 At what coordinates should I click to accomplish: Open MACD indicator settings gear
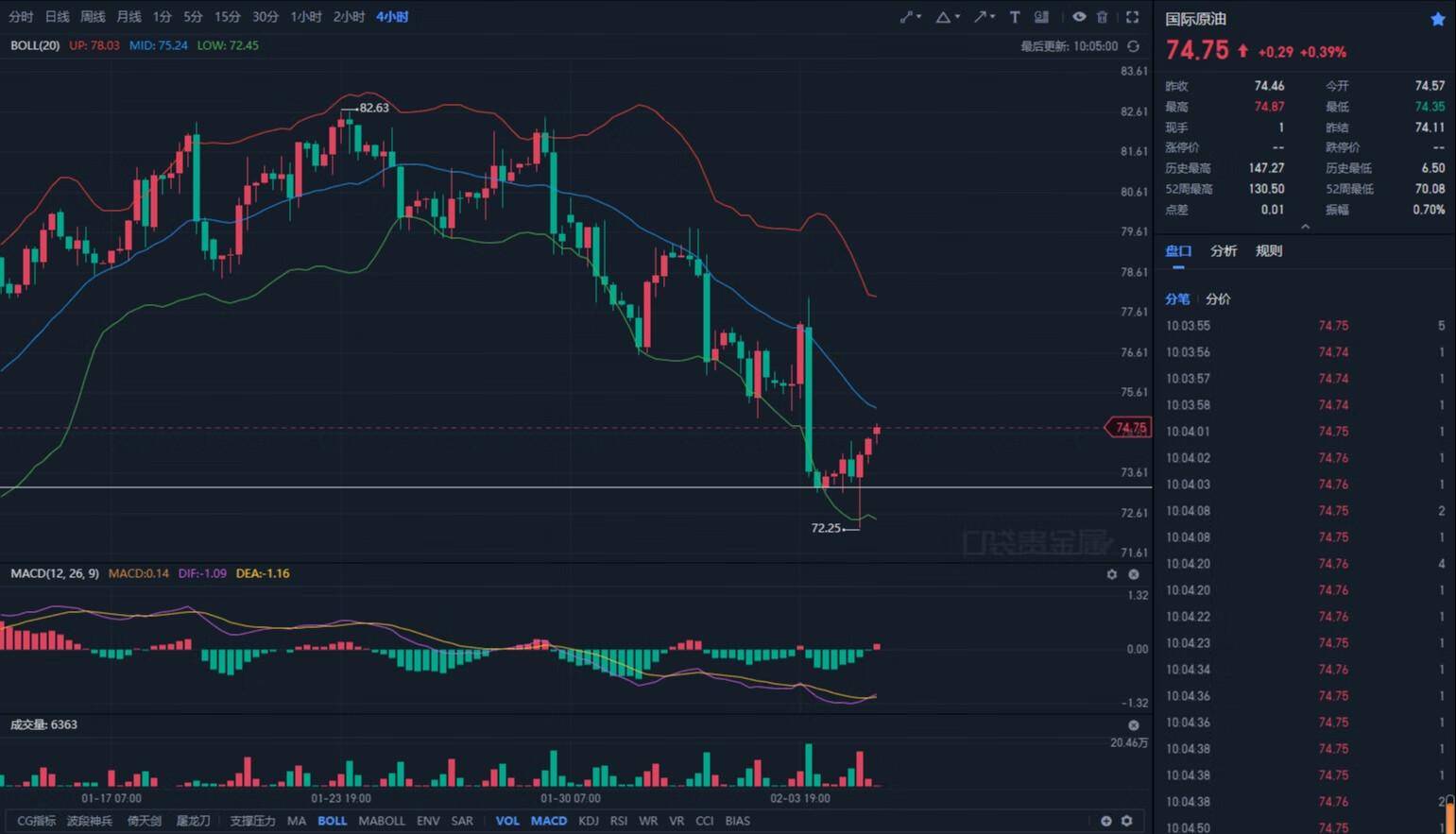[1112, 574]
